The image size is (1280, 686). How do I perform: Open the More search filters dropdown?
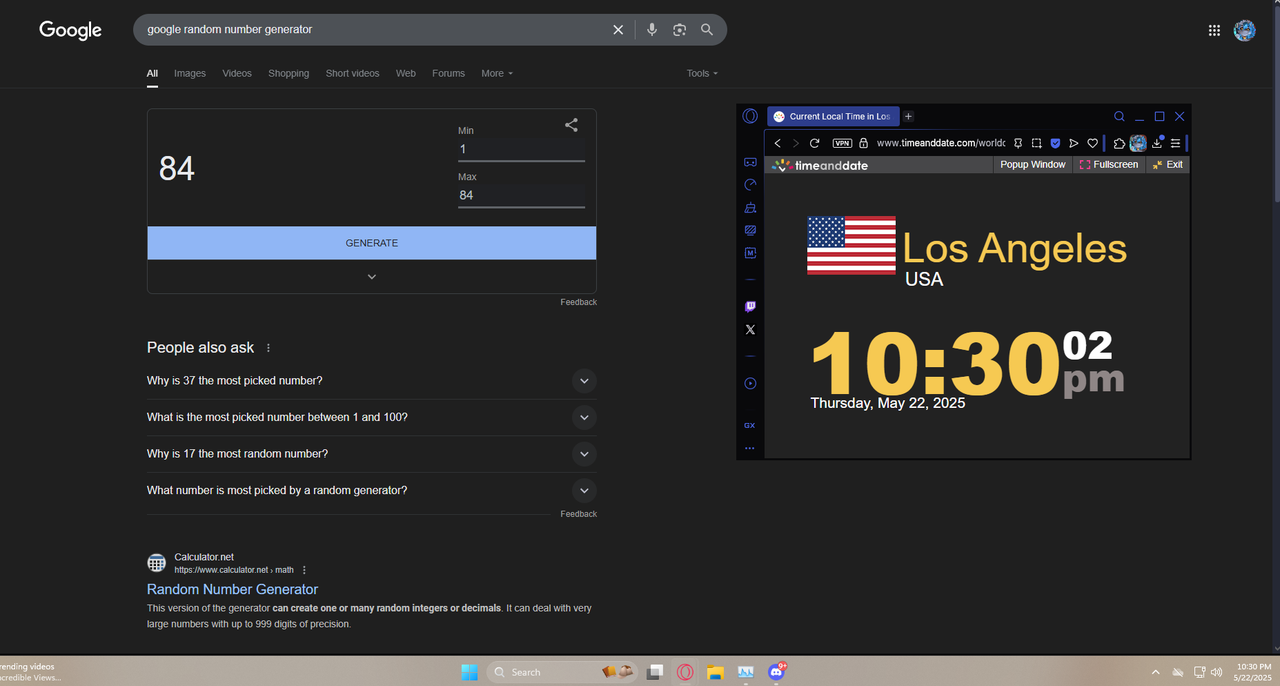point(497,73)
